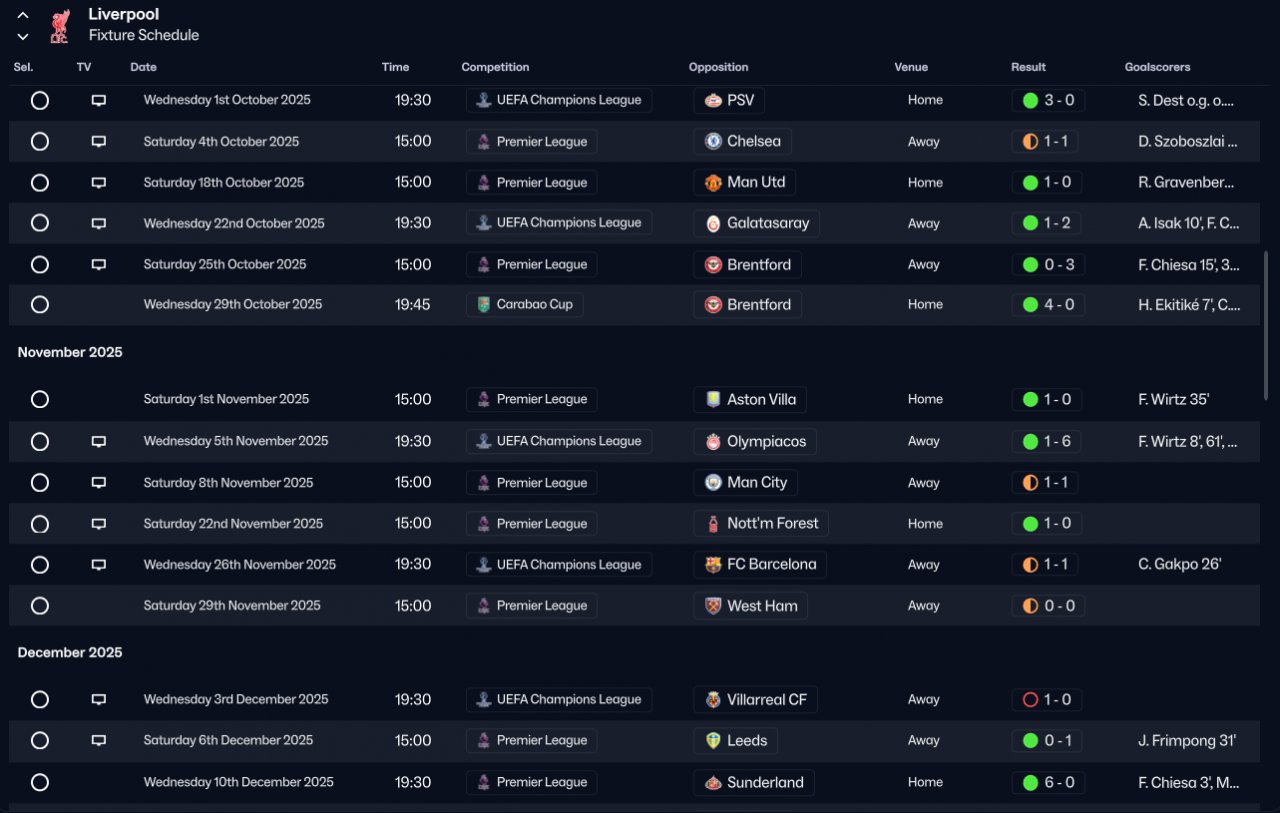Click the West Ham club crest
Viewport: 1280px width, 813px height.
click(x=713, y=606)
